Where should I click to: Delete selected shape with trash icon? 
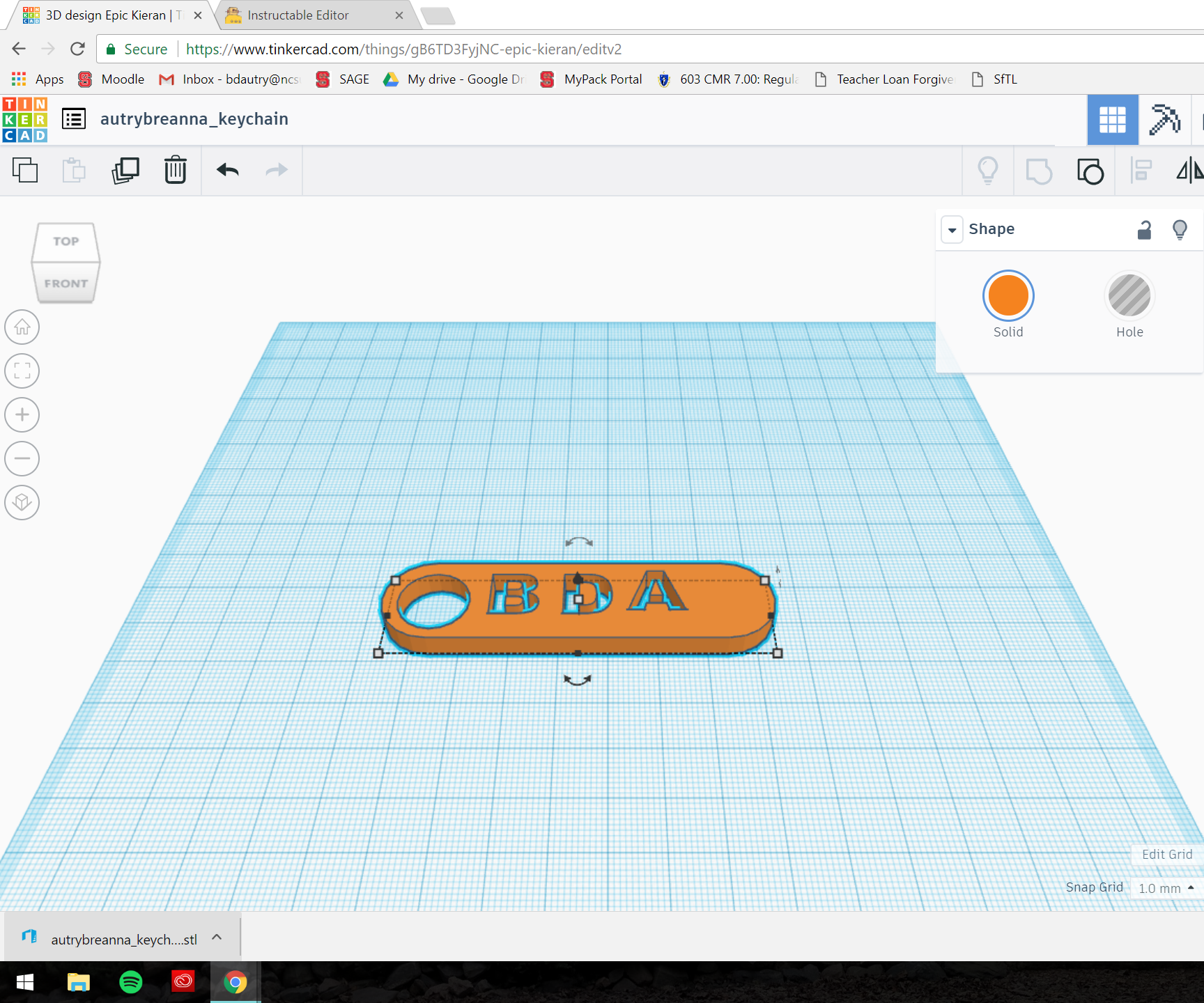pyautogui.click(x=176, y=170)
